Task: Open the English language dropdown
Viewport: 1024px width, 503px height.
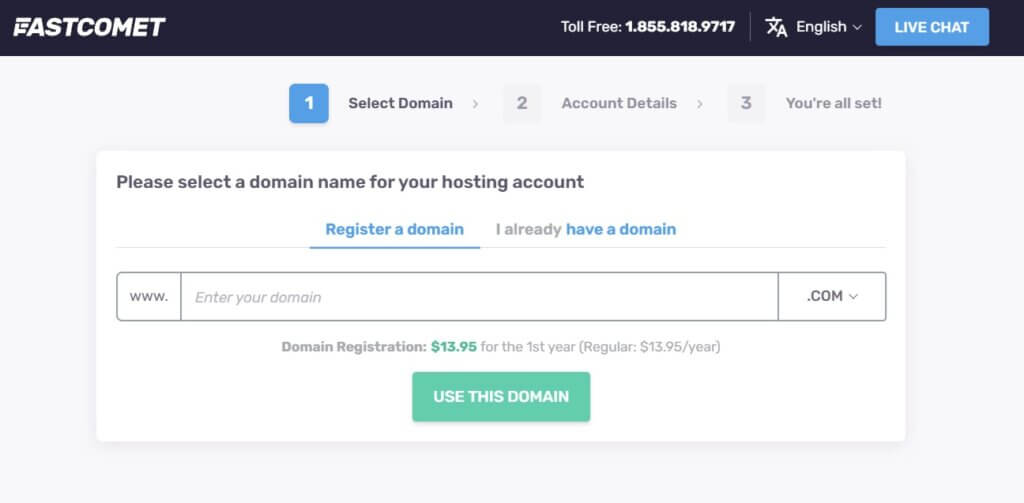Action: point(829,27)
